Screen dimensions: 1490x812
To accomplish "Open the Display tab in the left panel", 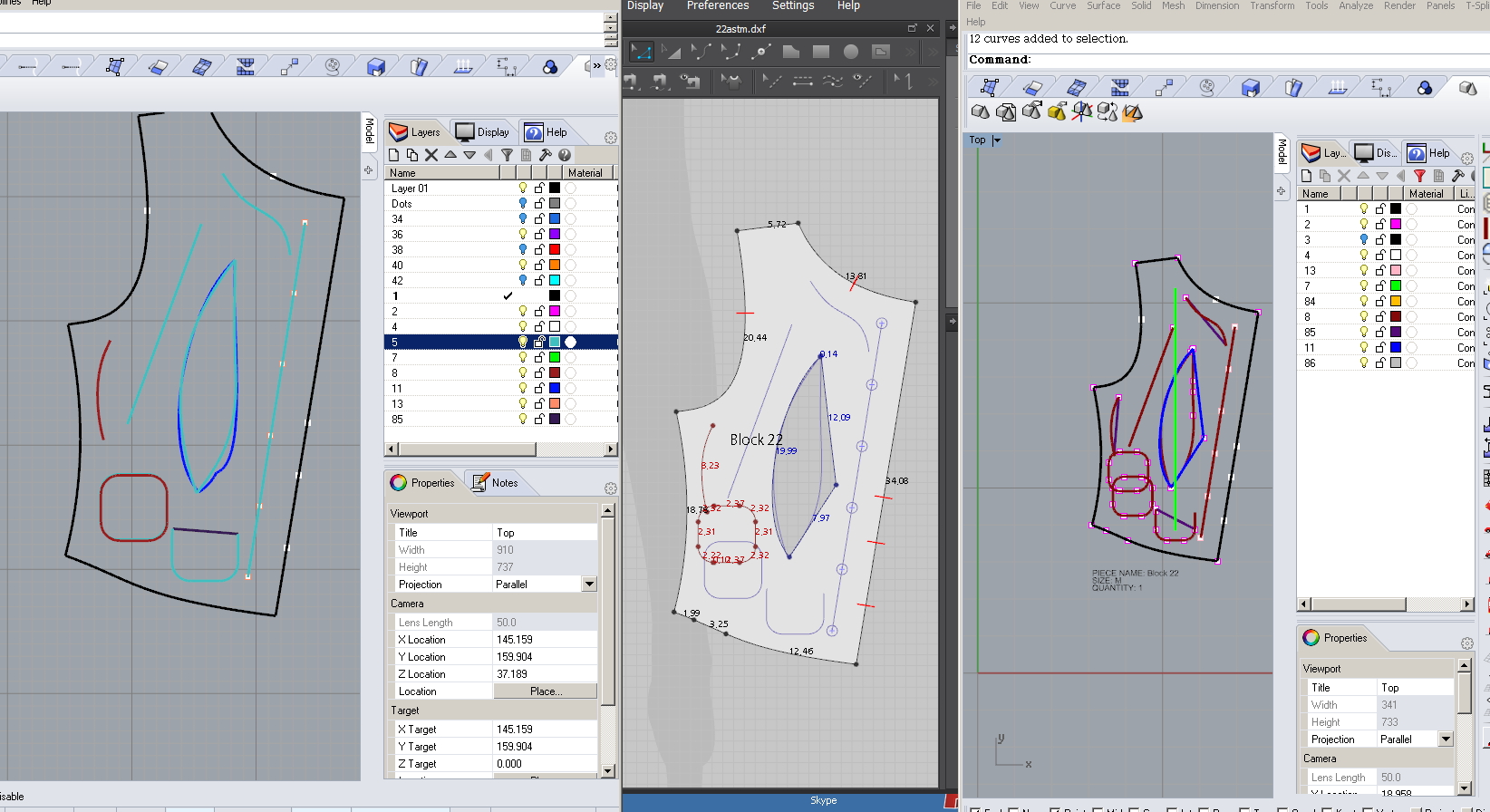I will pyautogui.click(x=483, y=132).
